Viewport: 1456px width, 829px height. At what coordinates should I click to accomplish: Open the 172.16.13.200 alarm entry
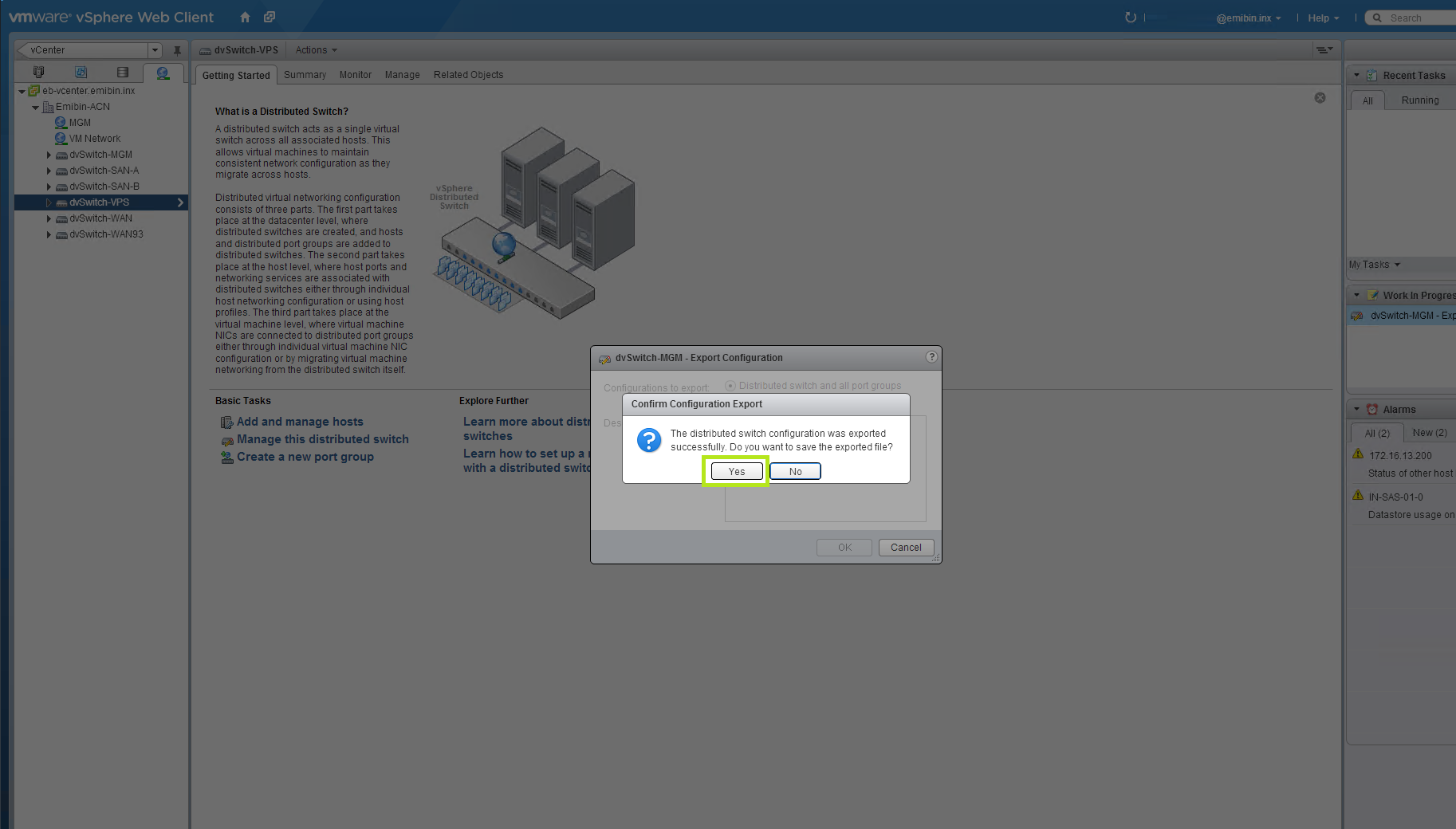click(x=1400, y=456)
